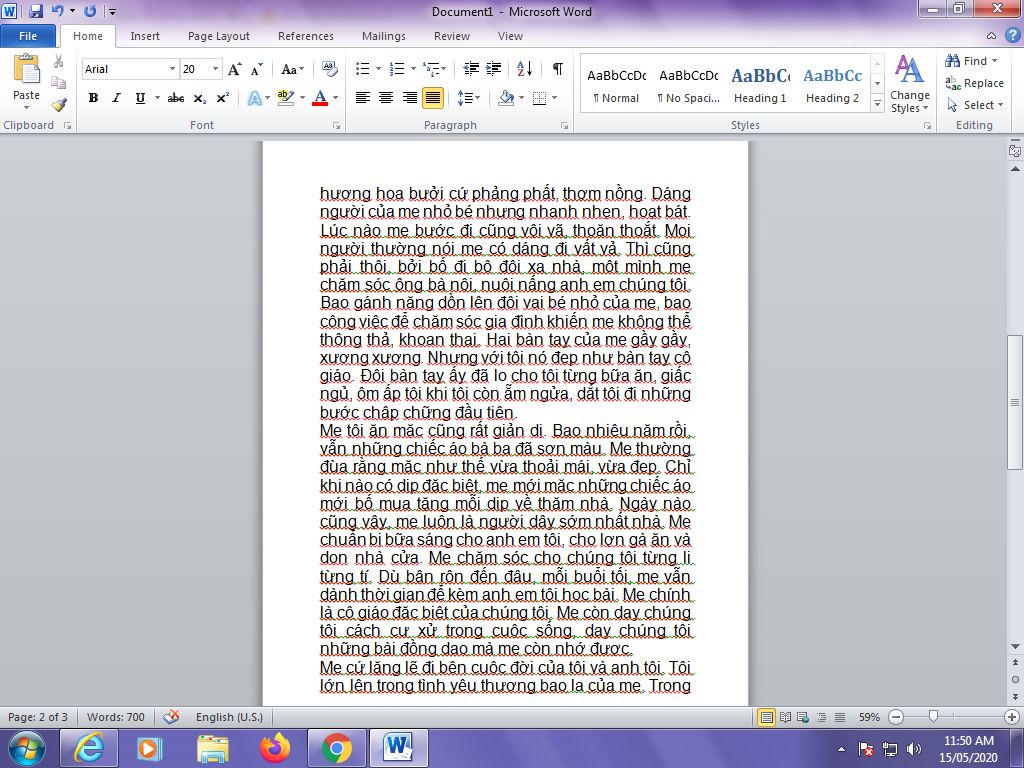Click the Grow Font icon

[234, 69]
